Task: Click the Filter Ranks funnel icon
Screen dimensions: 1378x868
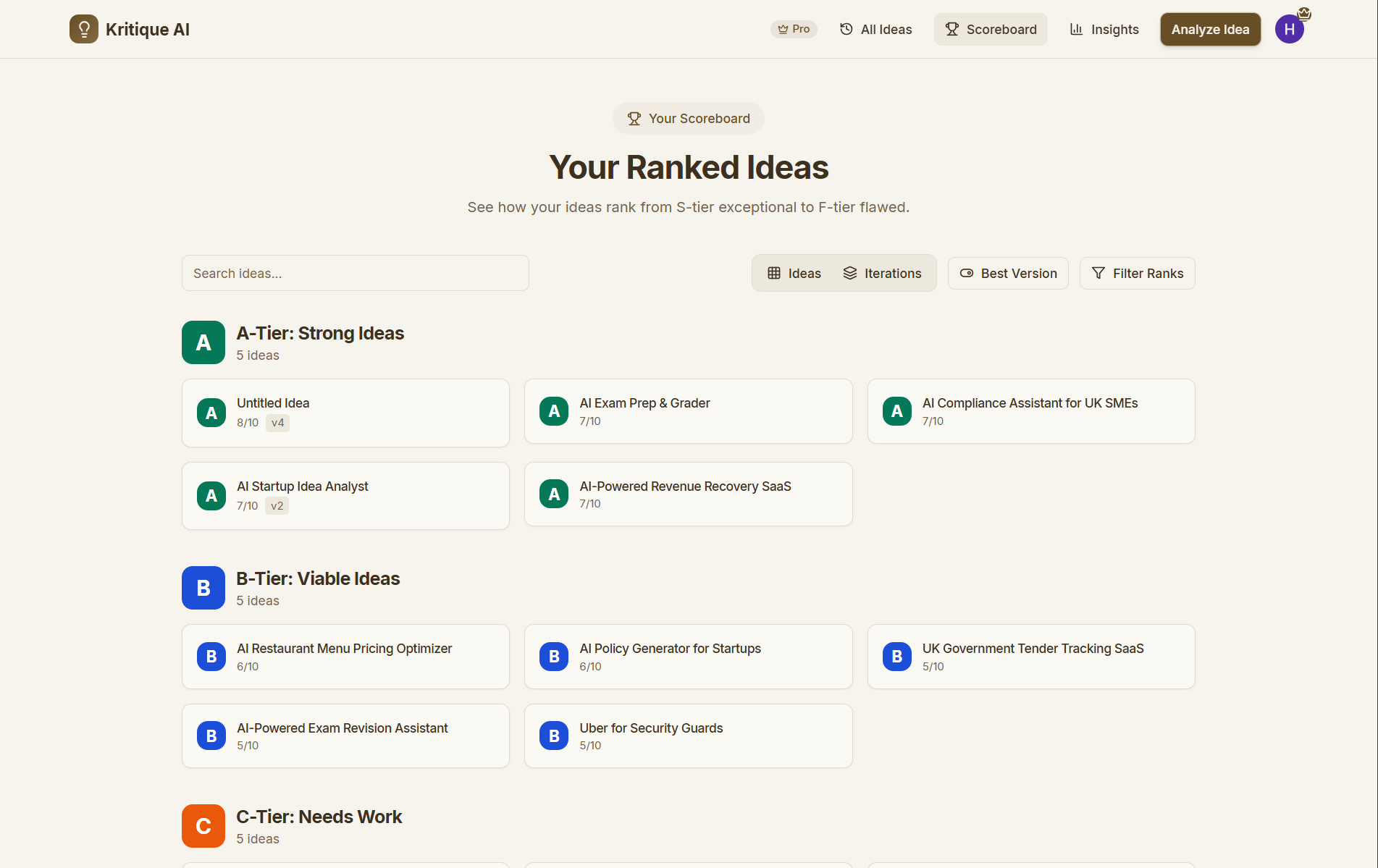Action: (x=1098, y=273)
